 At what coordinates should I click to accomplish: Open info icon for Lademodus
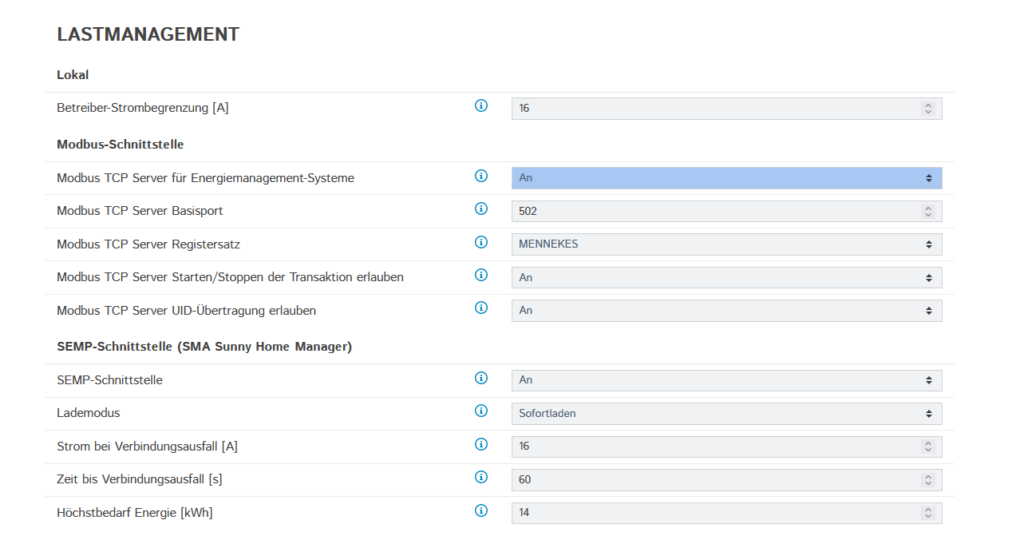[x=481, y=411]
